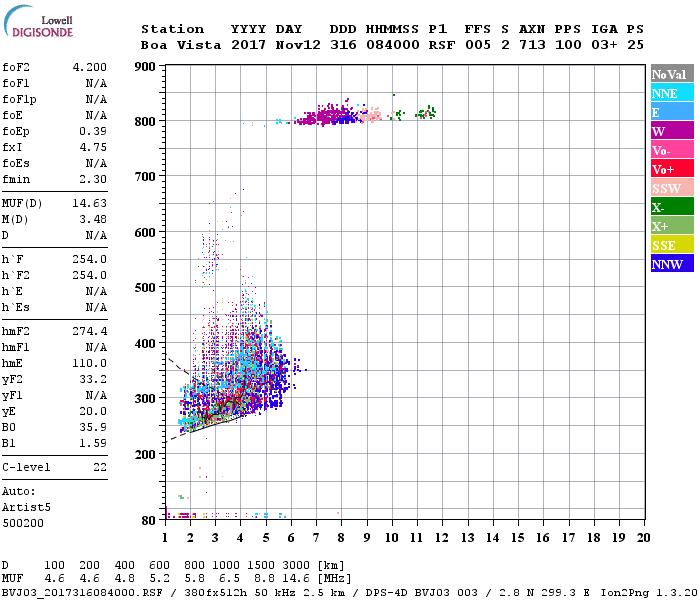Click the header year 2017
This screenshot has width=700, height=600.
(x=249, y=45)
